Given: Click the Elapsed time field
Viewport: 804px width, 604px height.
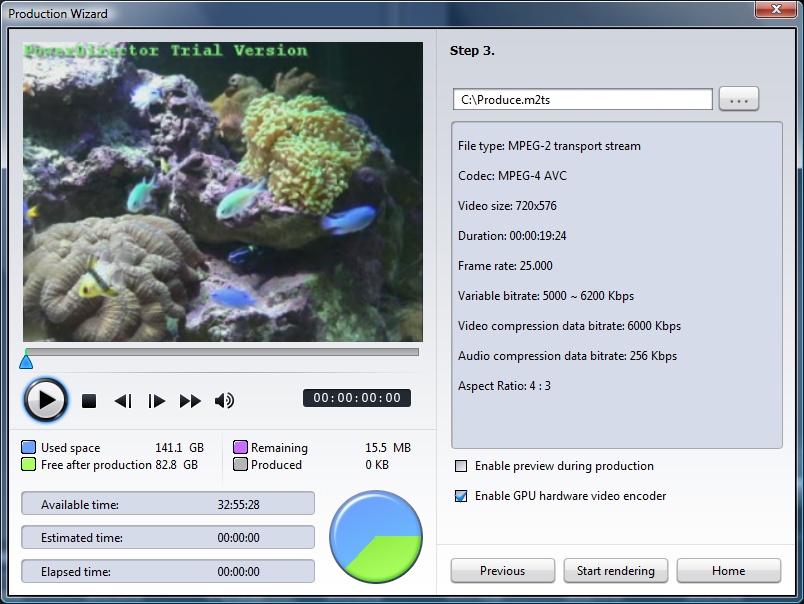Looking at the screenshot, I should point(168,571).
